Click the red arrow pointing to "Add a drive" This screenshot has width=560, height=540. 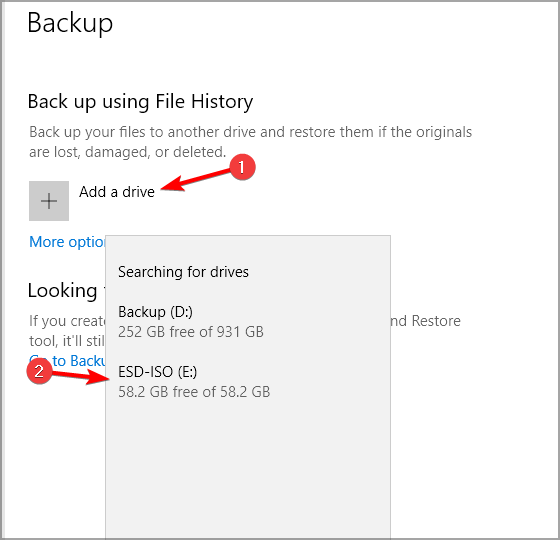pos(196,179)
